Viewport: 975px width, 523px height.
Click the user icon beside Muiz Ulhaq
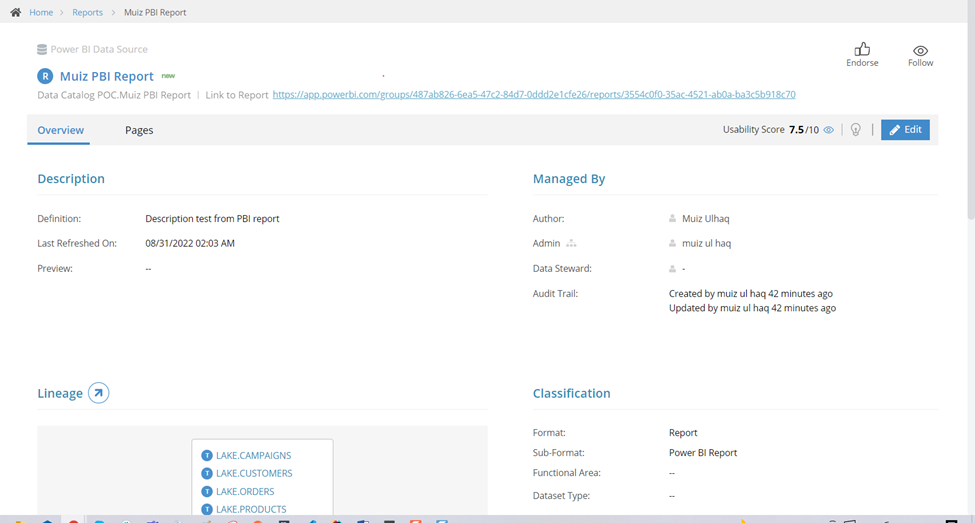coord(672,218)
